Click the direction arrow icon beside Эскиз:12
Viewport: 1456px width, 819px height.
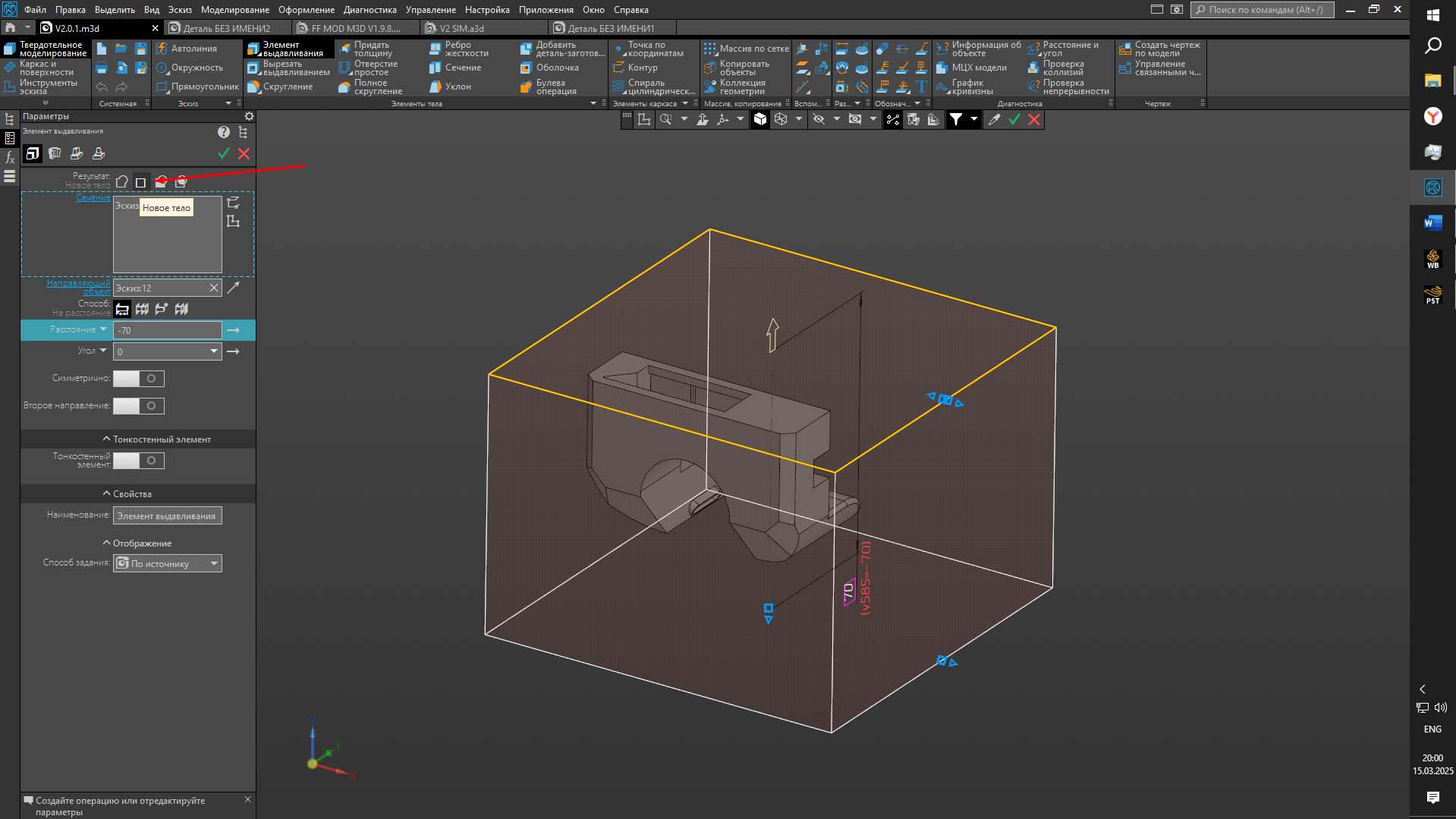233,288
